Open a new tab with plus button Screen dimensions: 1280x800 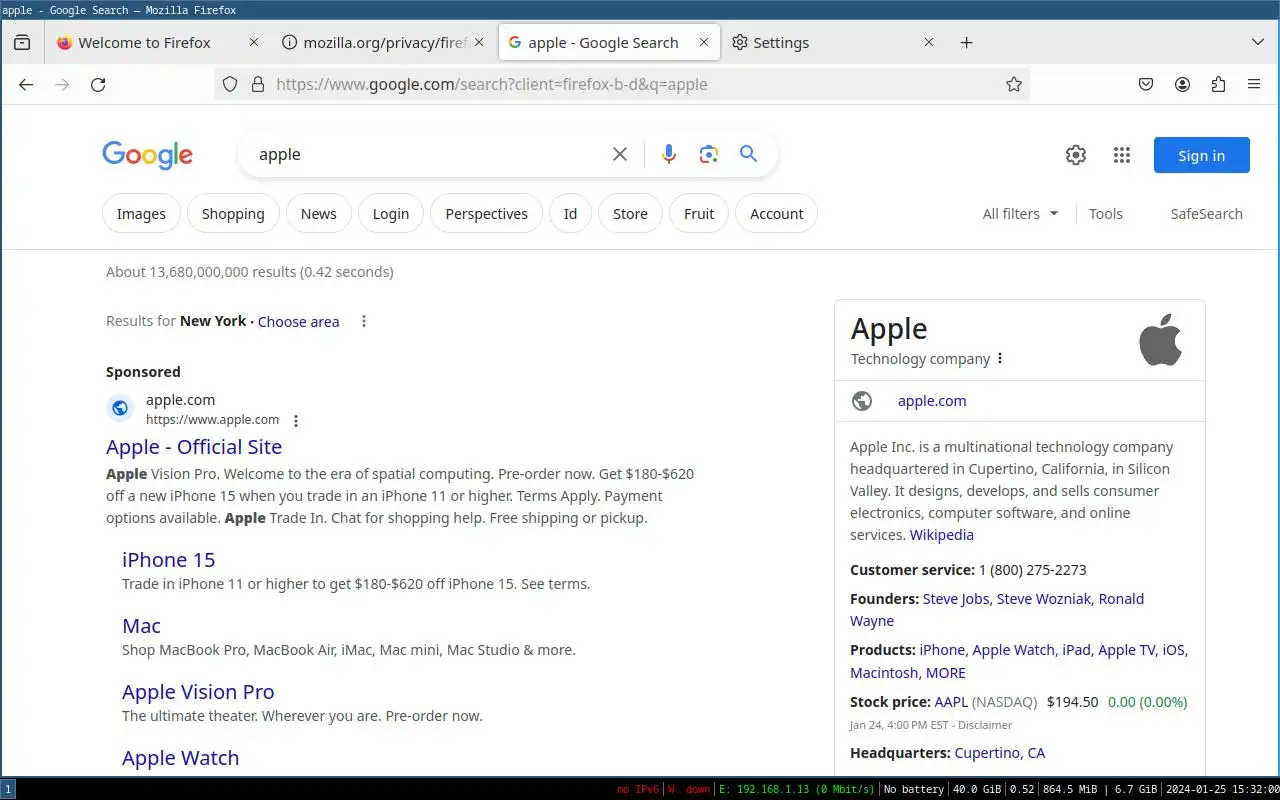[x=966, y=43]
